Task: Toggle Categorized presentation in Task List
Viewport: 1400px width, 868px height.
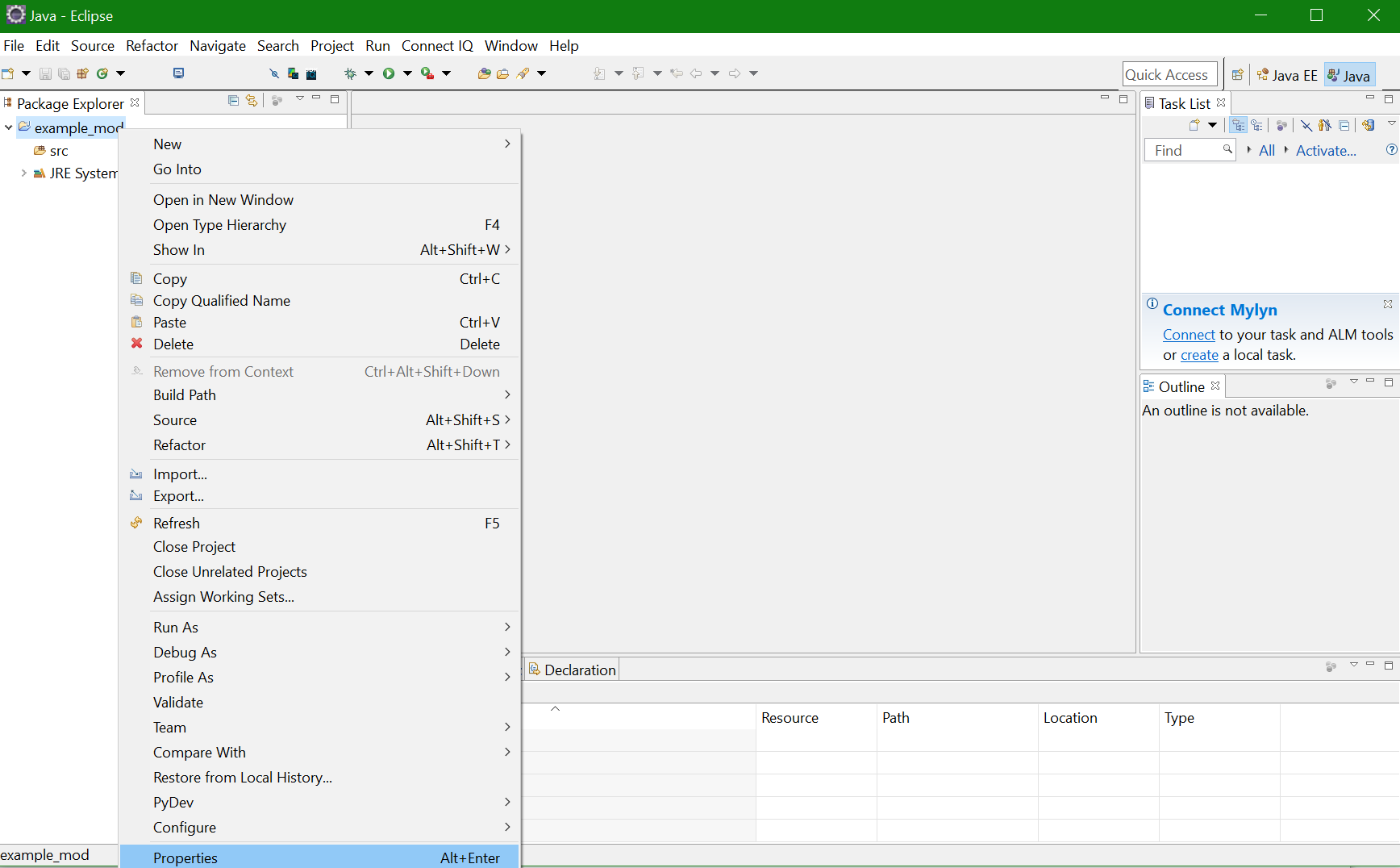Action: click(x=1239, y=125)
